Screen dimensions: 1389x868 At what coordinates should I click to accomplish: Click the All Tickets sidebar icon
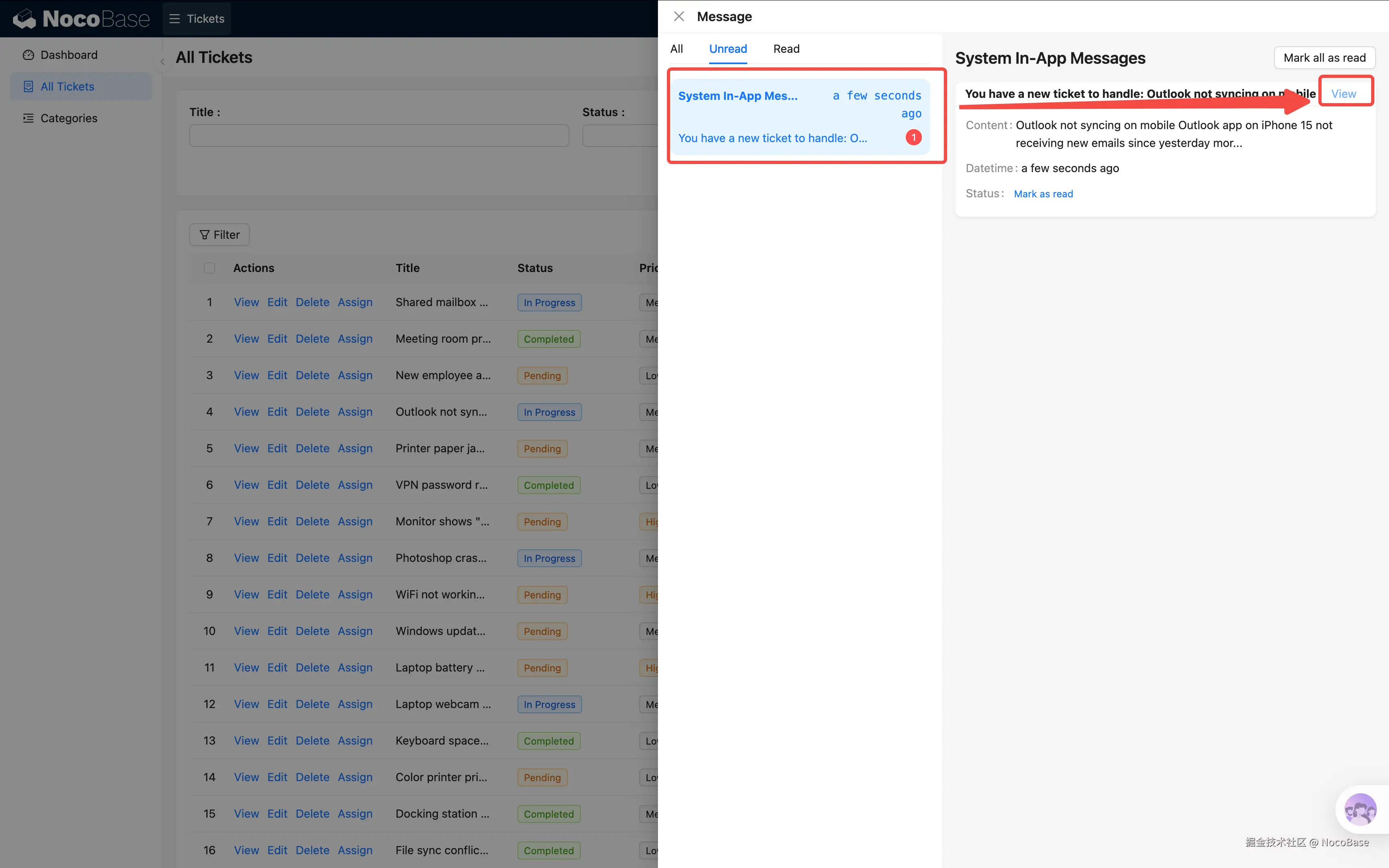click(28, 87)
